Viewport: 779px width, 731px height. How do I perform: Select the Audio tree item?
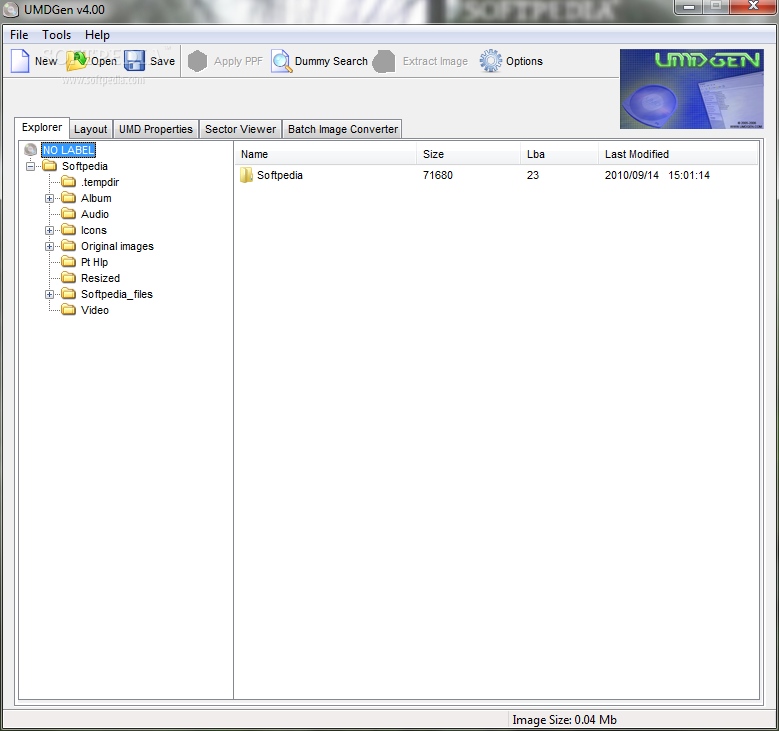[x=94, y=214]
